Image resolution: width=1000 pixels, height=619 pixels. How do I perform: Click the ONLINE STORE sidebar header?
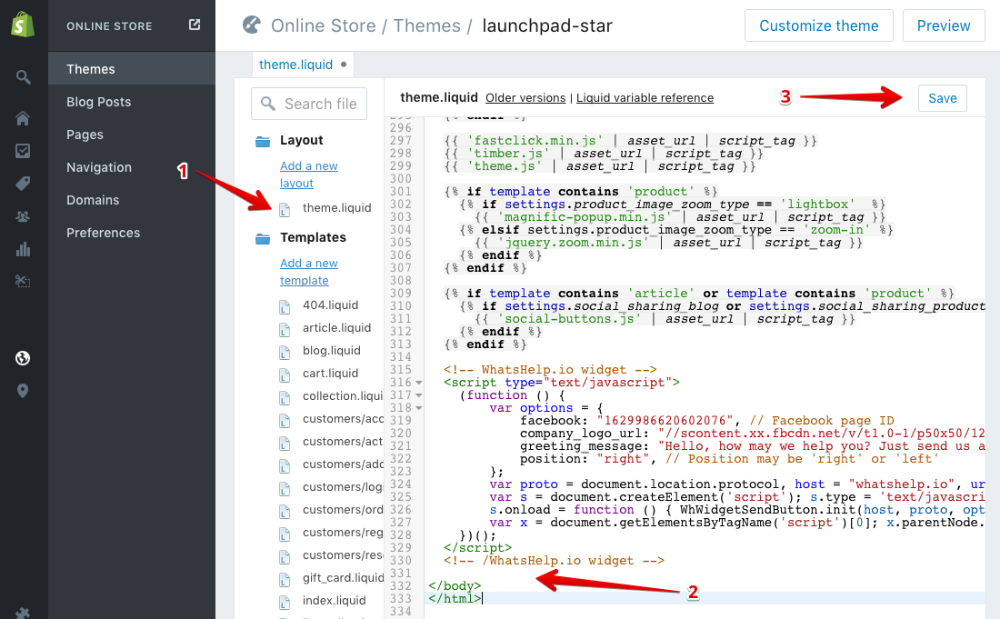tap(109, 26)
